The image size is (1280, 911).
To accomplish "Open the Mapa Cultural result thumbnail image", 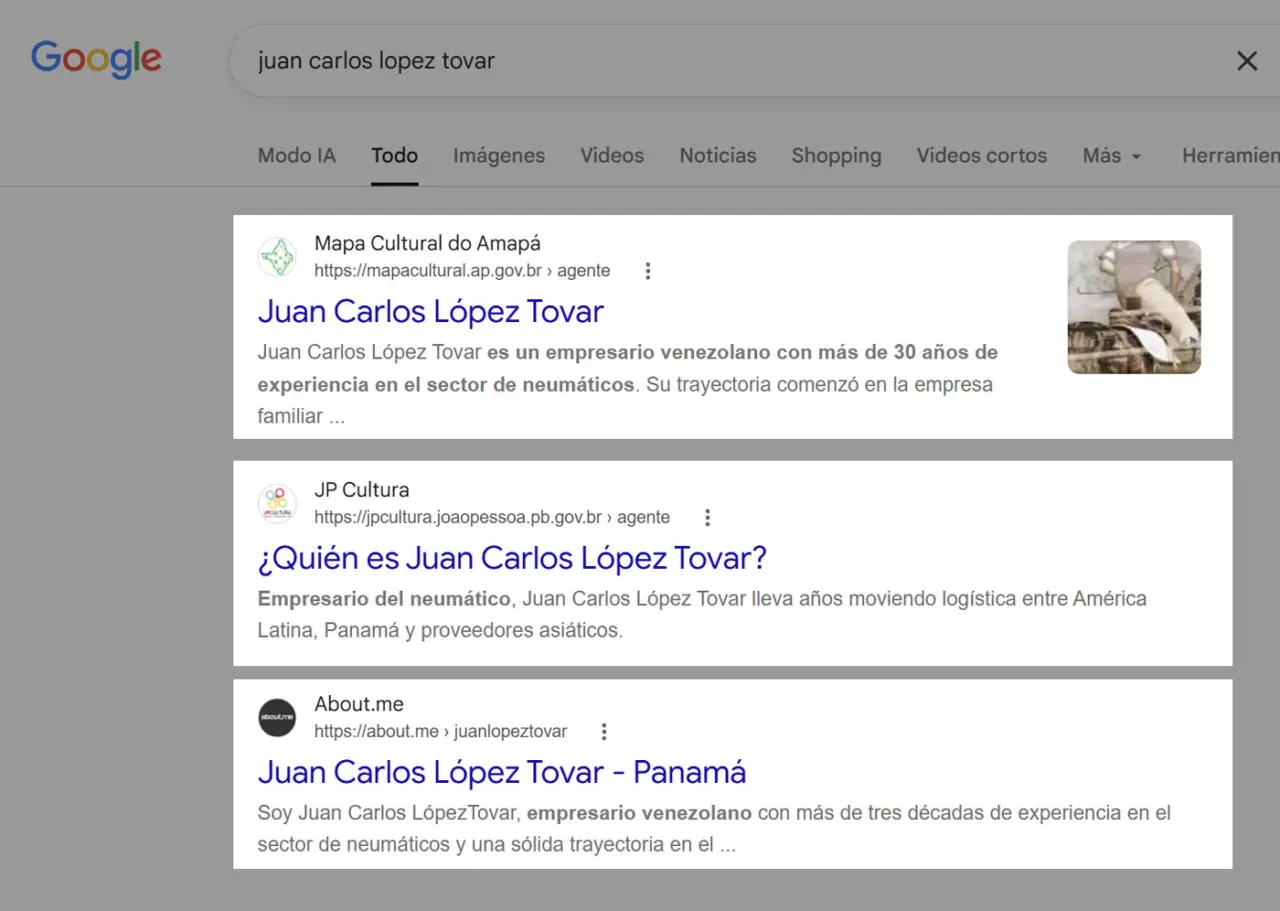I will coord(1134,307).
